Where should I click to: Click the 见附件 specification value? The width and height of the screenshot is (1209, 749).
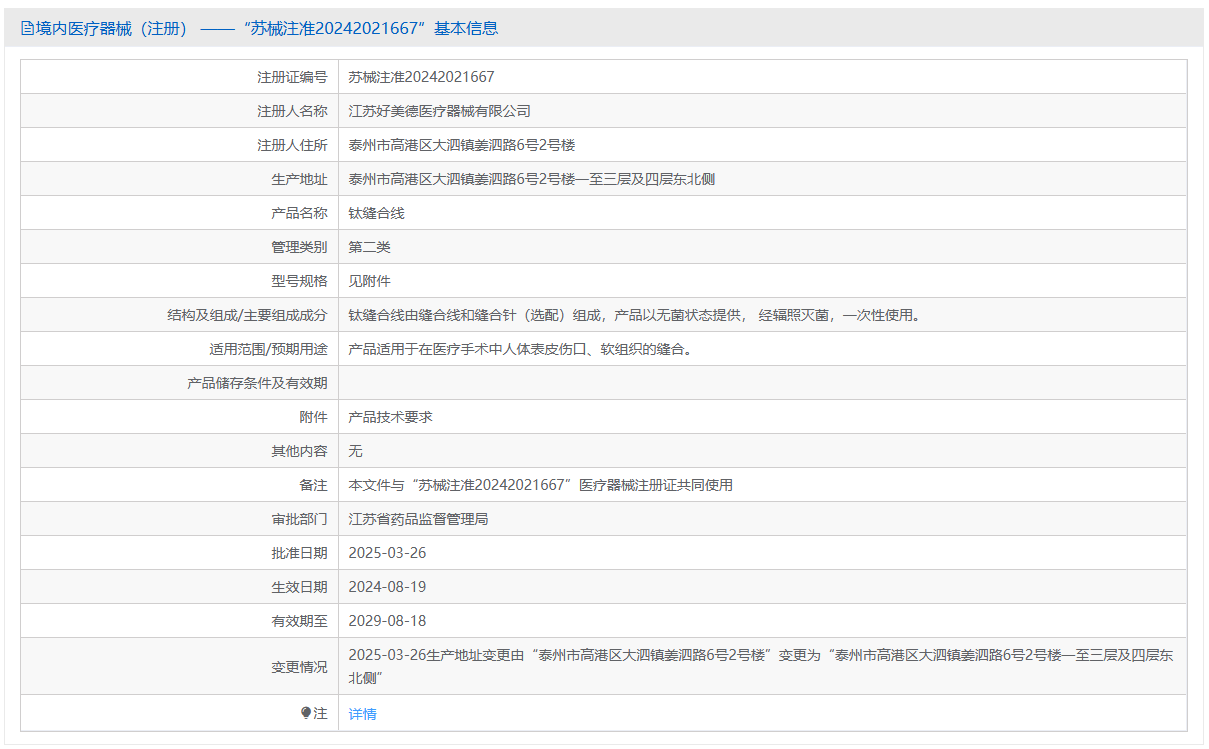pyautogui.click(x=369, y=281)
